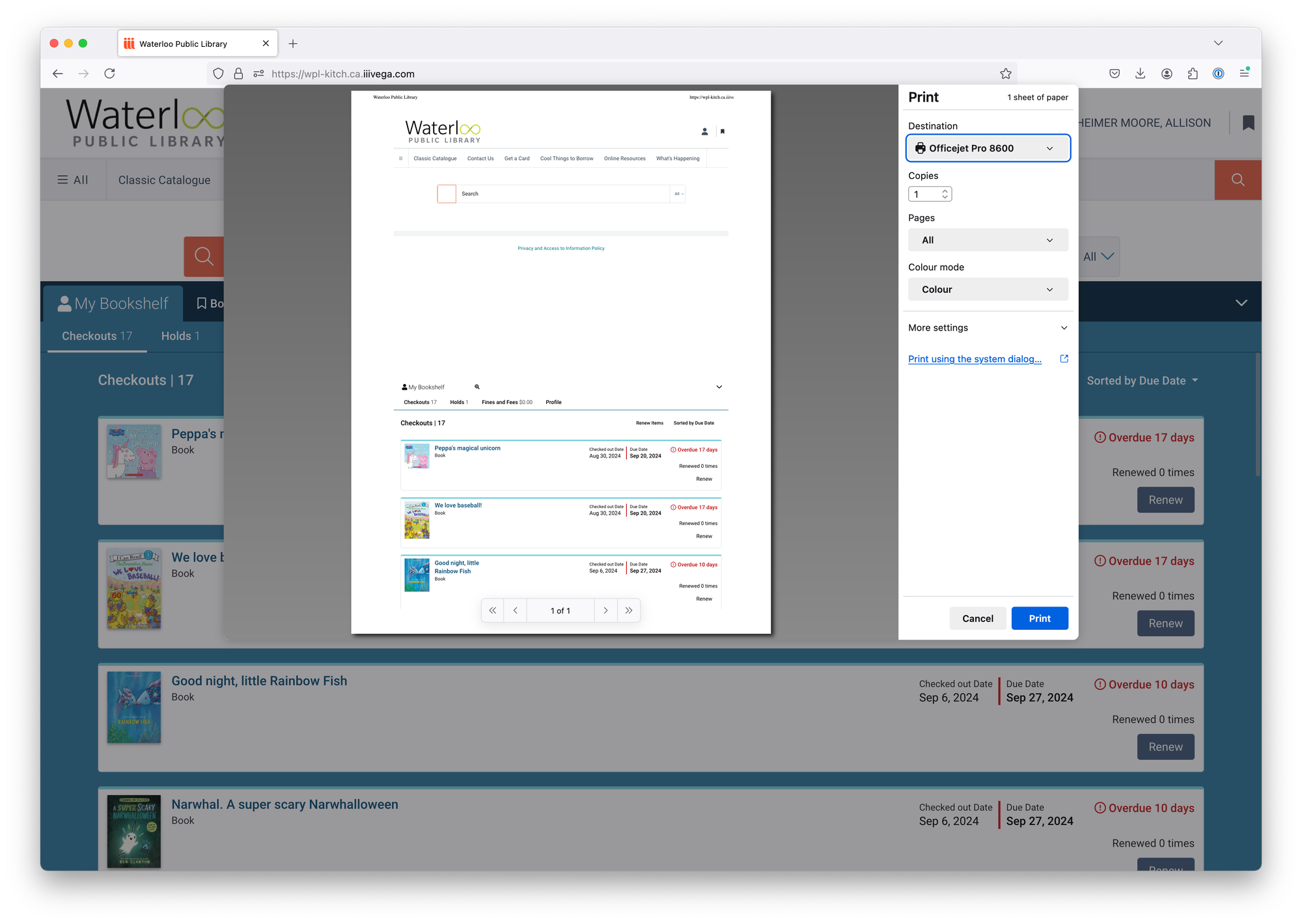Bookmark this page via the star icon
The image size is (1302, 924).
pyautogui.click(x=1006, y=74)
